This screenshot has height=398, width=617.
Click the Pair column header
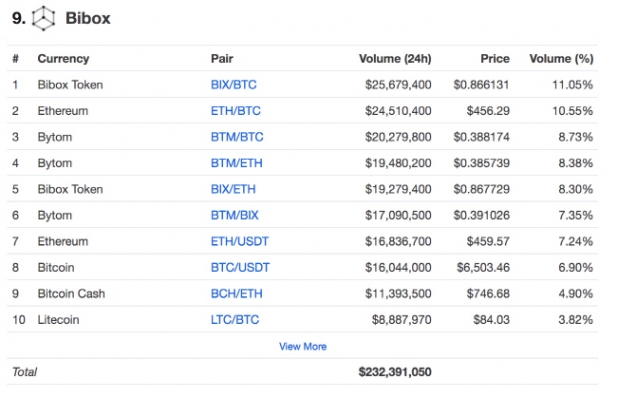coord(222,59)
